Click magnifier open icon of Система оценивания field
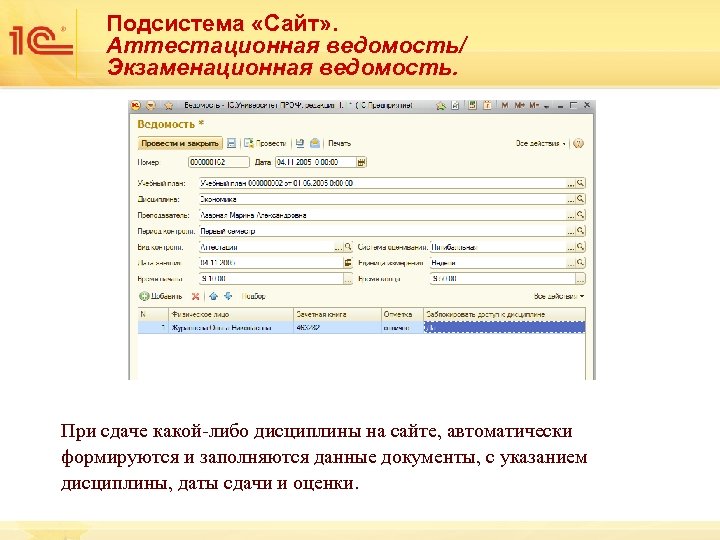 tap(580, 247)
